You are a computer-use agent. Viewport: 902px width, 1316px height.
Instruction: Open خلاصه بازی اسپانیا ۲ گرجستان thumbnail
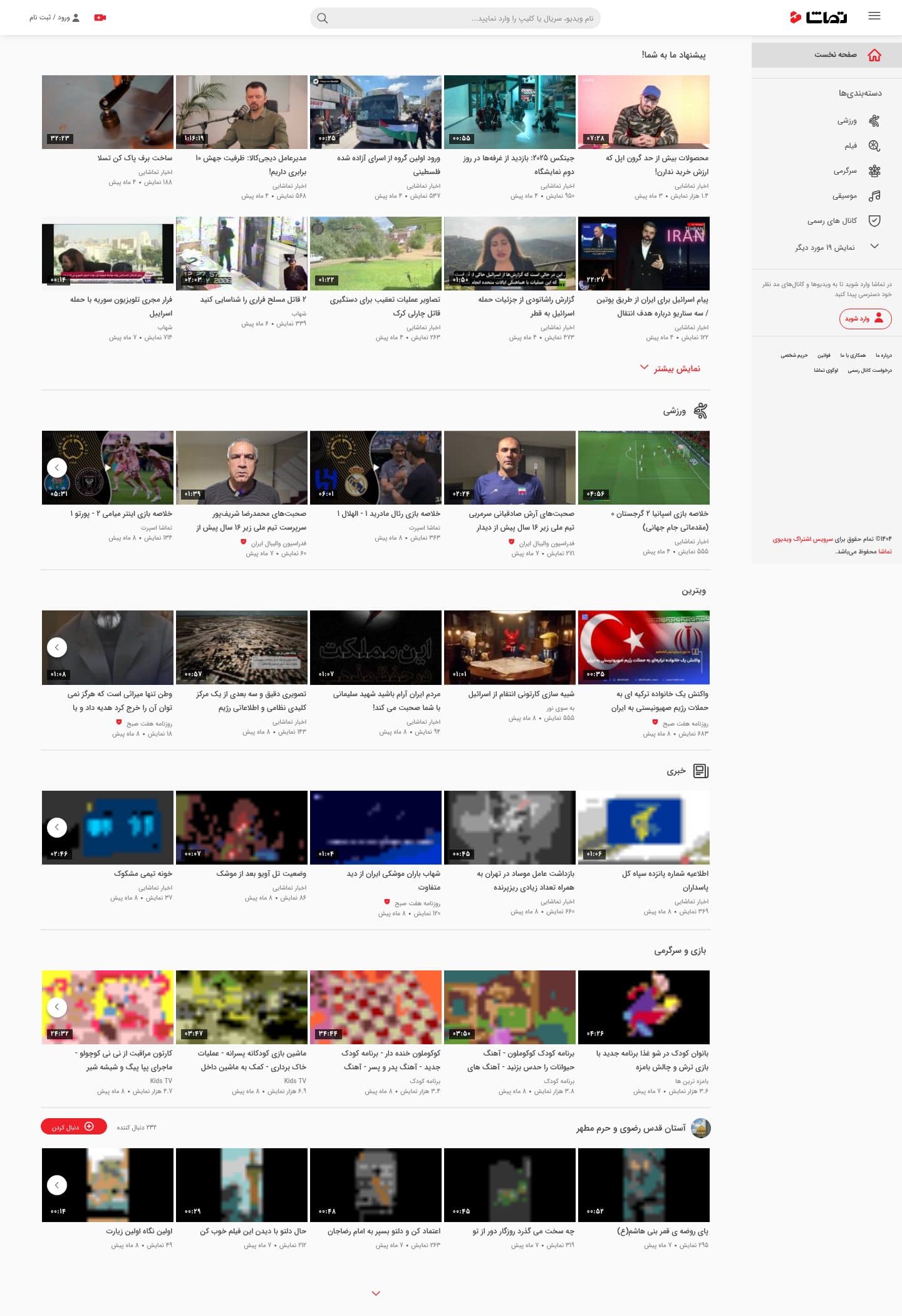coord(644,468)
